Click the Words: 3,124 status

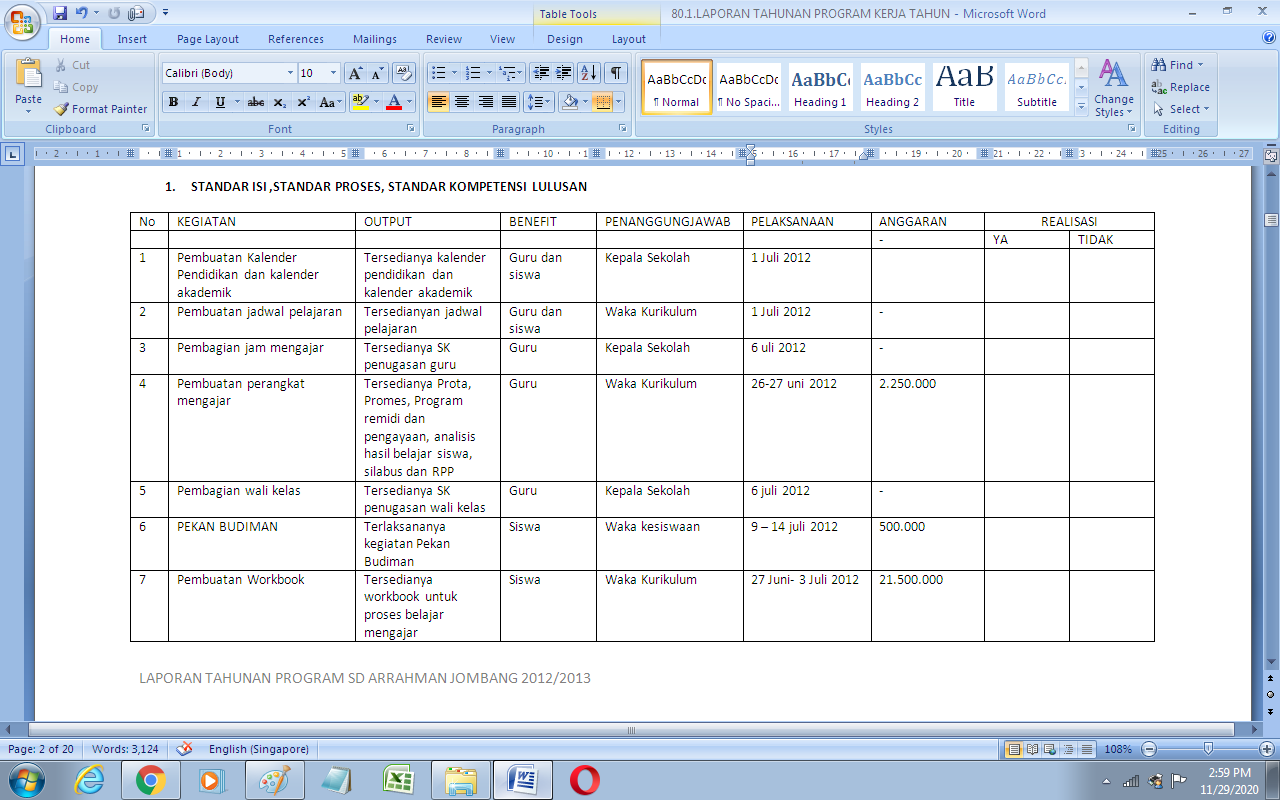click(x=125, y=749)
